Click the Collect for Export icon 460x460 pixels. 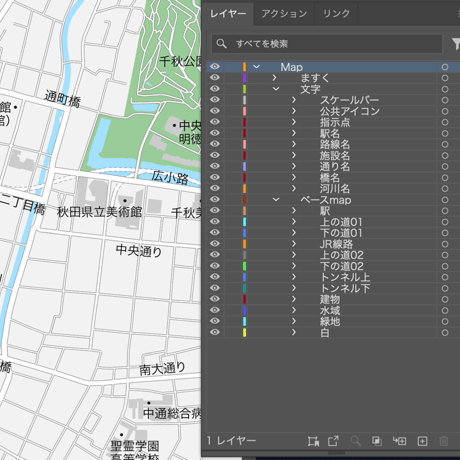[333, 441]
